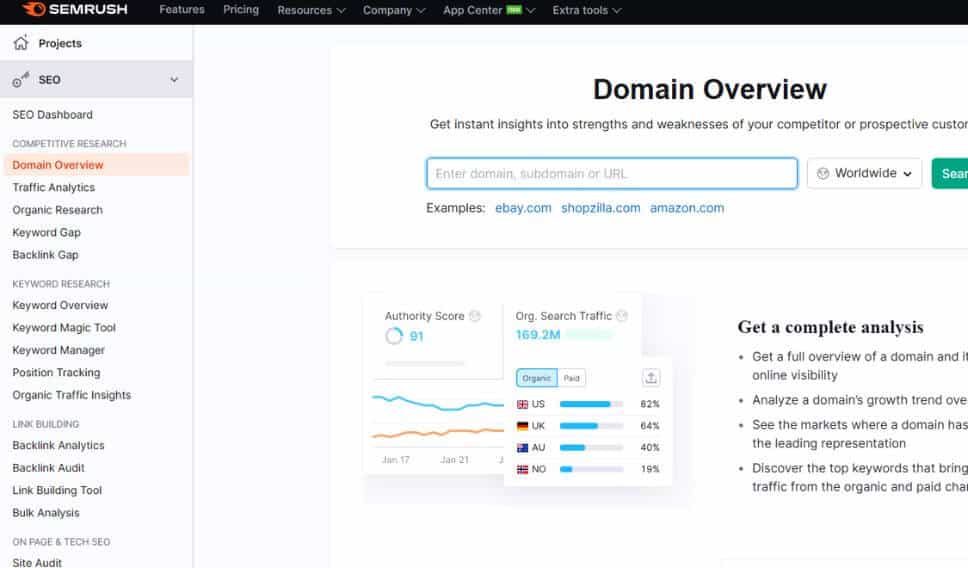968x568 pixels.
Task: Click the blue trend line chart
Action: pos(438,403)
